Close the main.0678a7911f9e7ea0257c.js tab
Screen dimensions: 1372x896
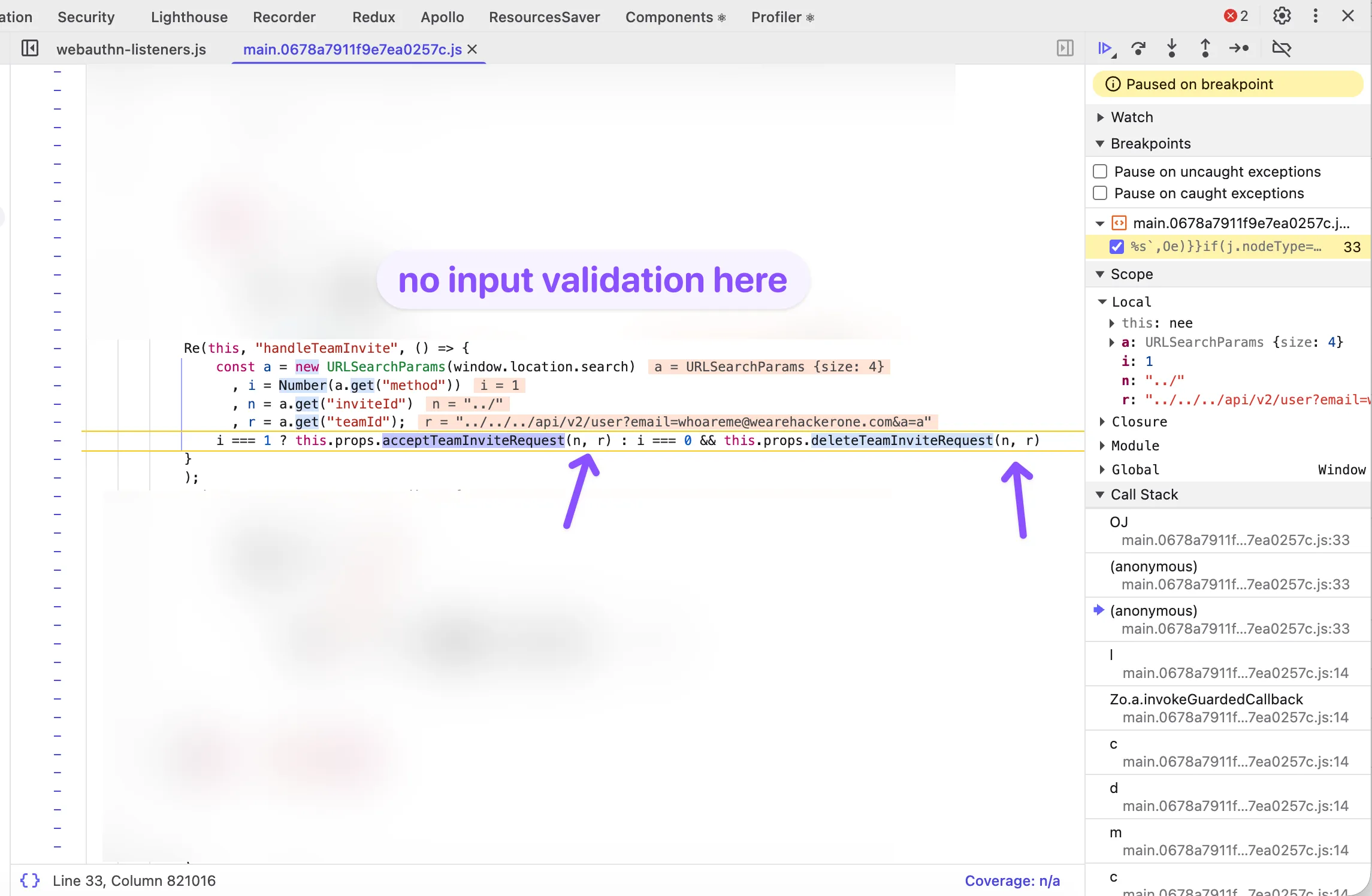coord(472,49)
